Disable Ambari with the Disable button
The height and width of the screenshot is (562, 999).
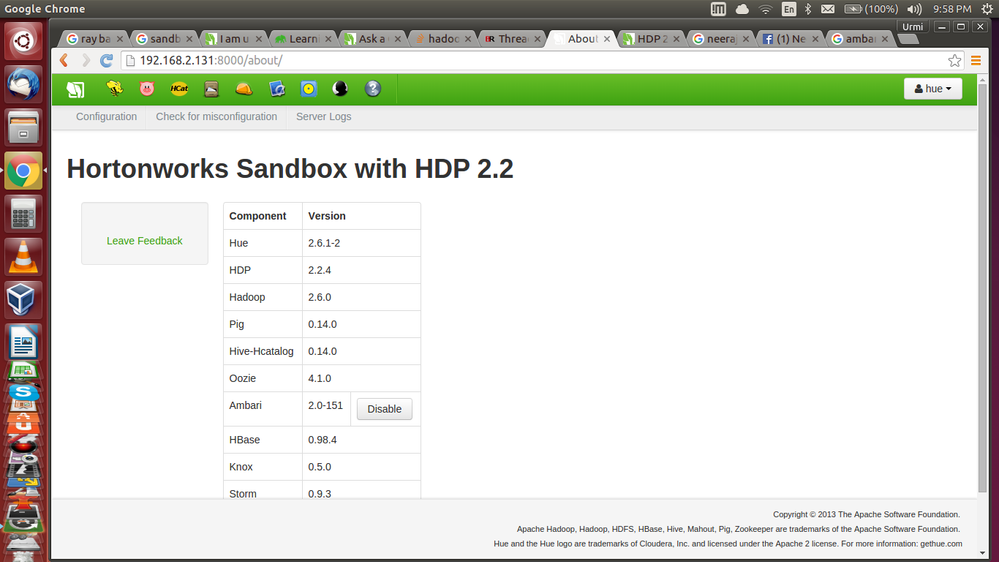pyautogui.click(x=384, y=409)
